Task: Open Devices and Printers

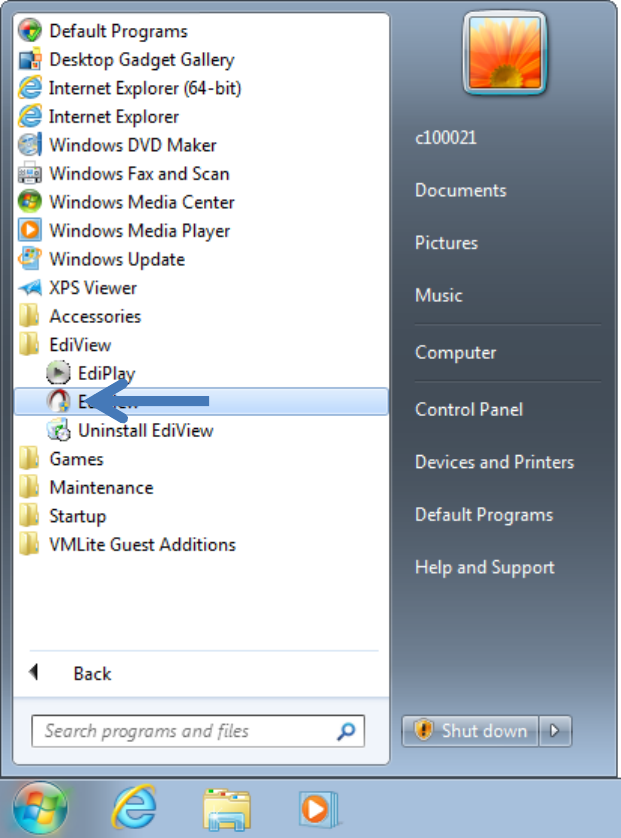Action: 494,461
